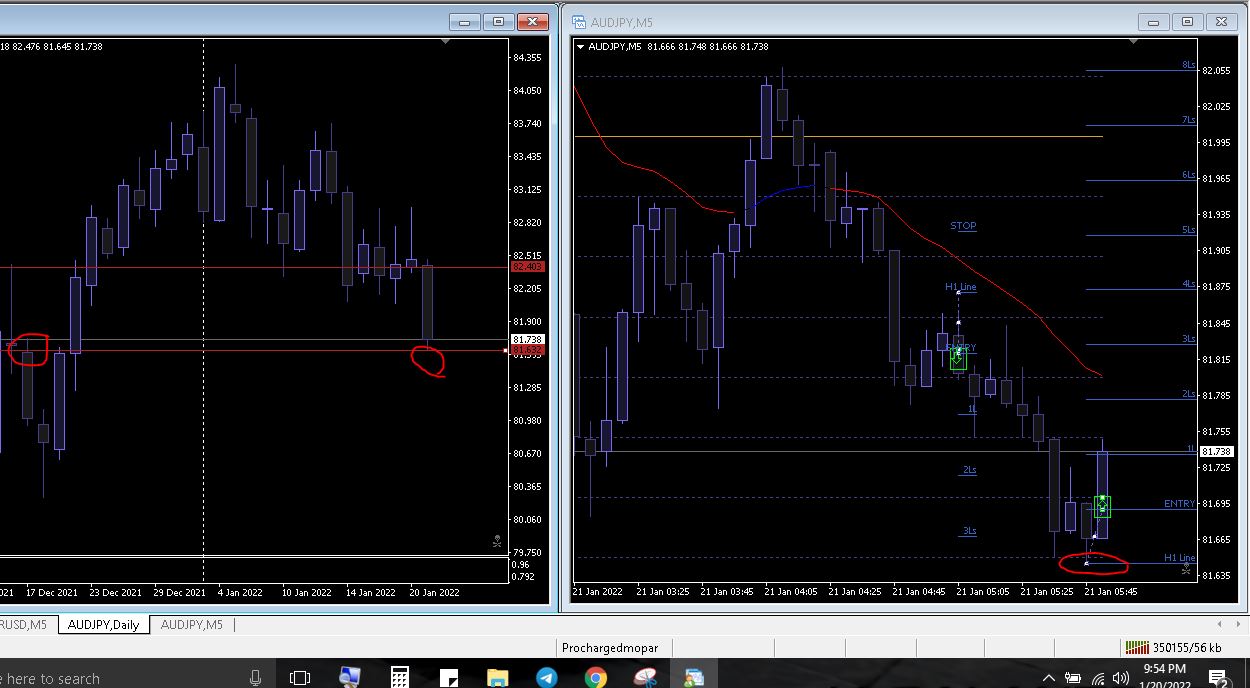Select the 5Ls level label

click(x=1188, y=230)
